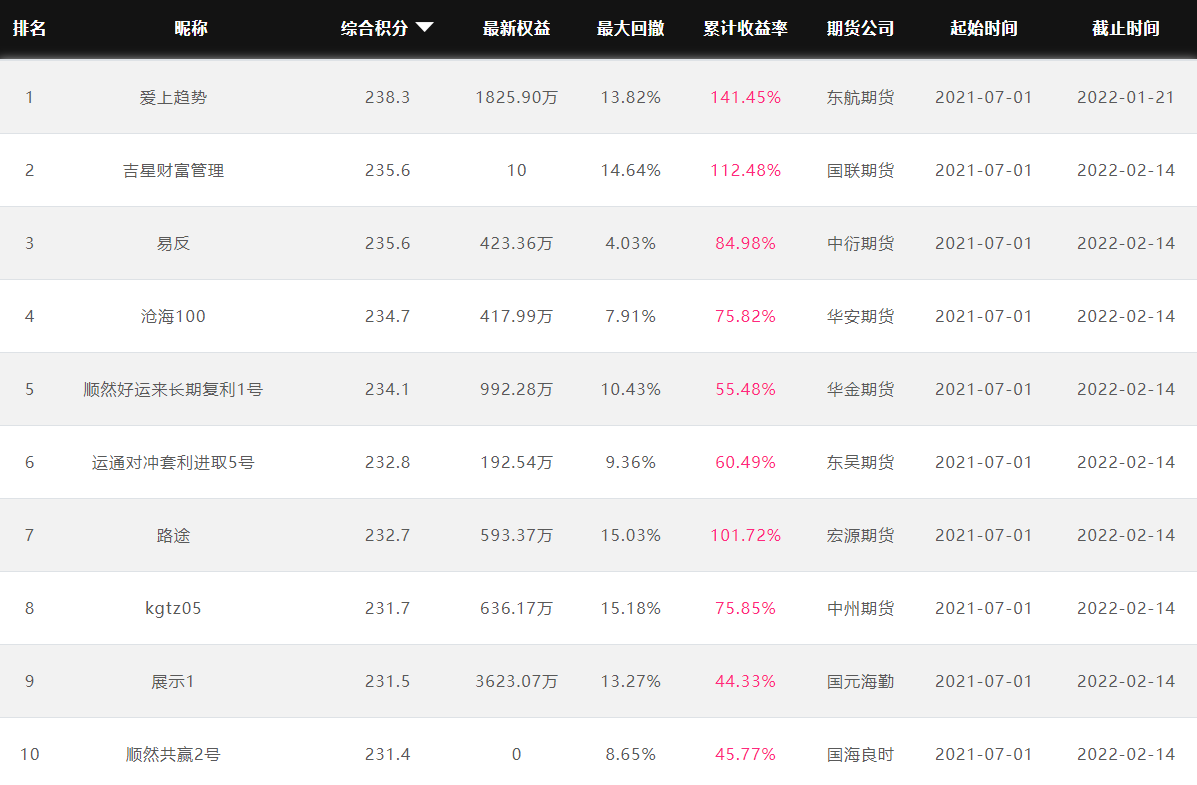Click equity value 593.37万
Screen dimensions: 1197x785
(517, 535)
